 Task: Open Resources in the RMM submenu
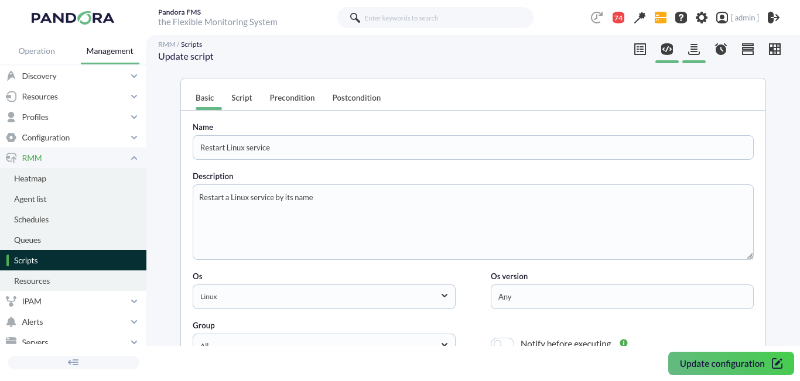pos(73,281)
